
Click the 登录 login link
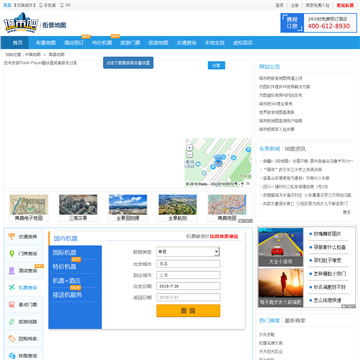(280, 5)
